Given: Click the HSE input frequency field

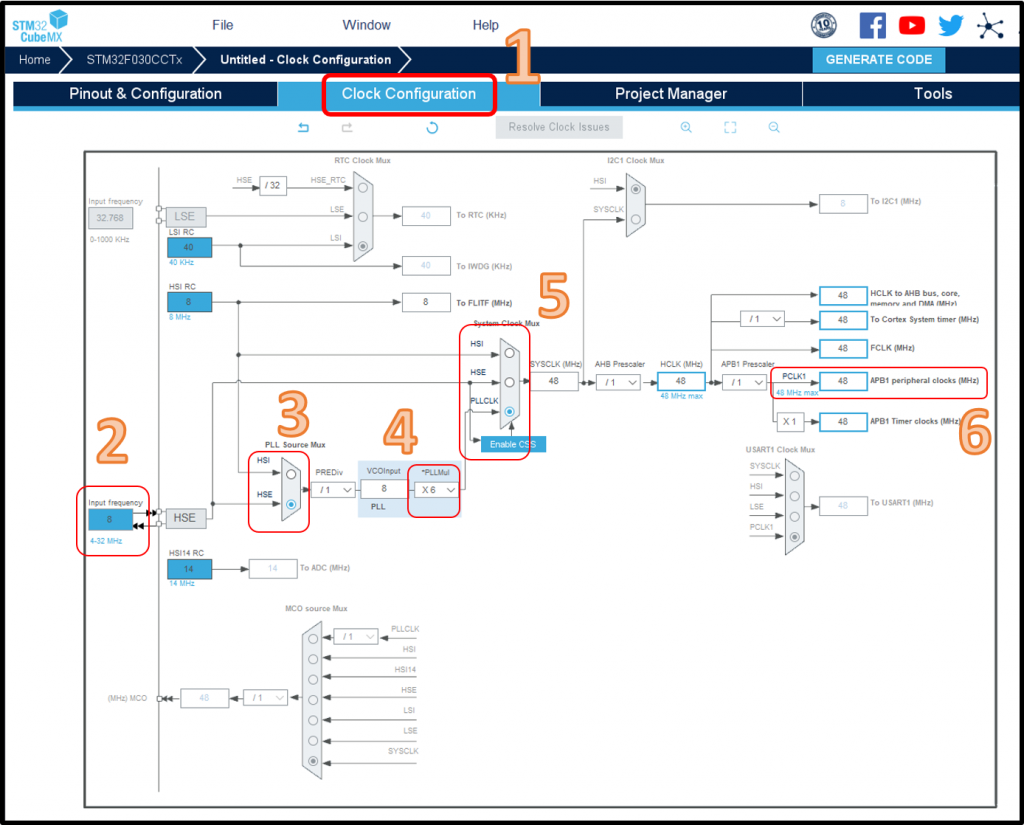Looking at the screenshot, I should (x=110, y=519).
